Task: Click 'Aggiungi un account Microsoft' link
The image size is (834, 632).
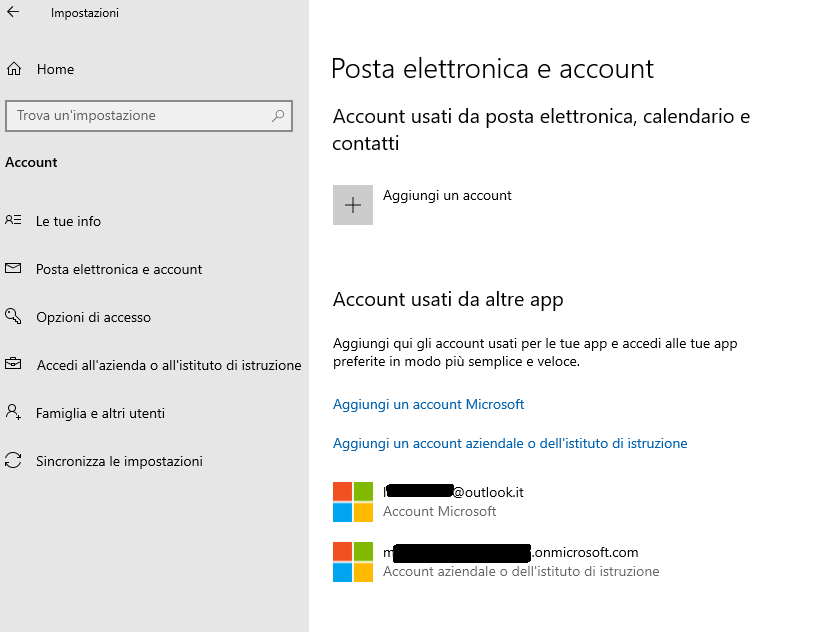Action: pyautogui.click(x=428, y=404)
